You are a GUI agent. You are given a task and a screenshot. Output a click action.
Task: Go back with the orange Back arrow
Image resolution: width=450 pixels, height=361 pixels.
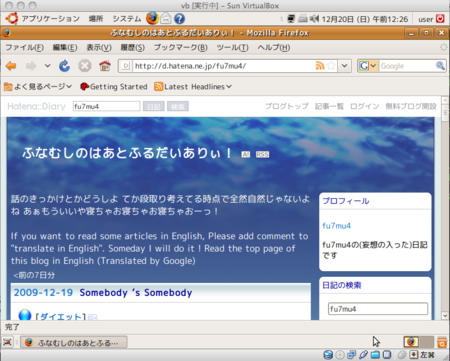click(11, 66)
